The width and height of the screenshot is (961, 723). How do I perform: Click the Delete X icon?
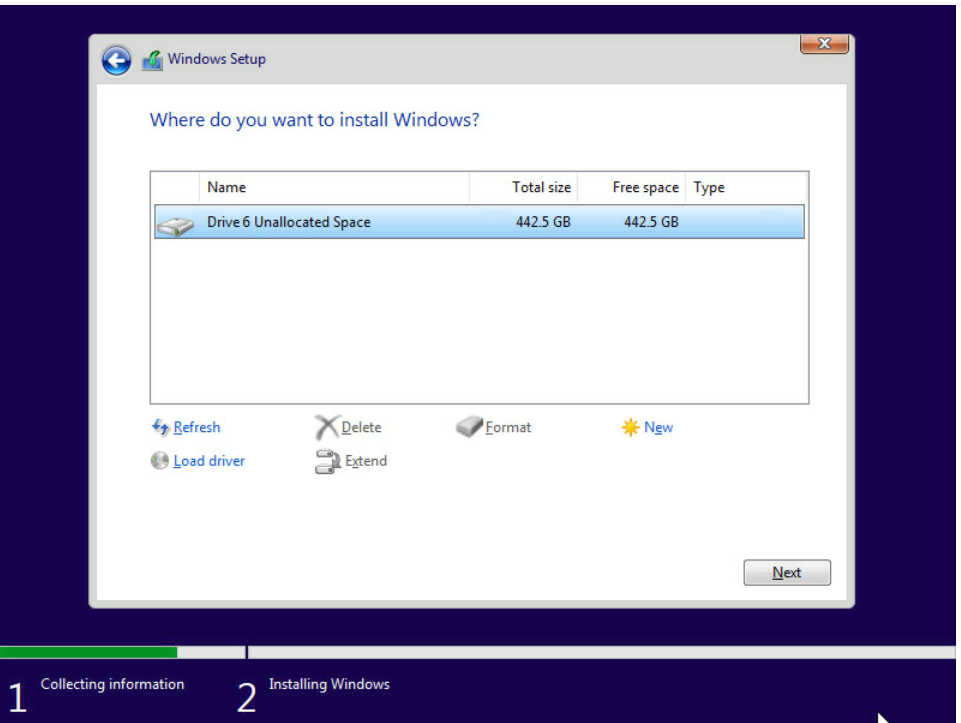pyautogui.click(x=327, y=426)
